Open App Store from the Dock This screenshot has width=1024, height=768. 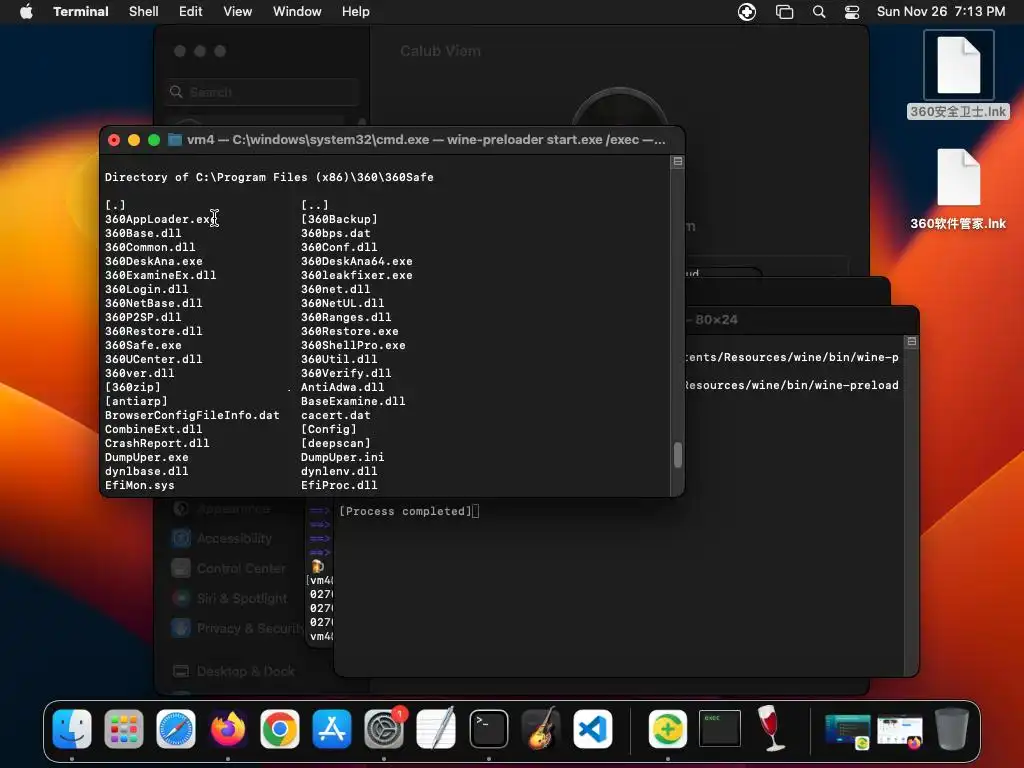pyautogui.click(x=332, y=729)
